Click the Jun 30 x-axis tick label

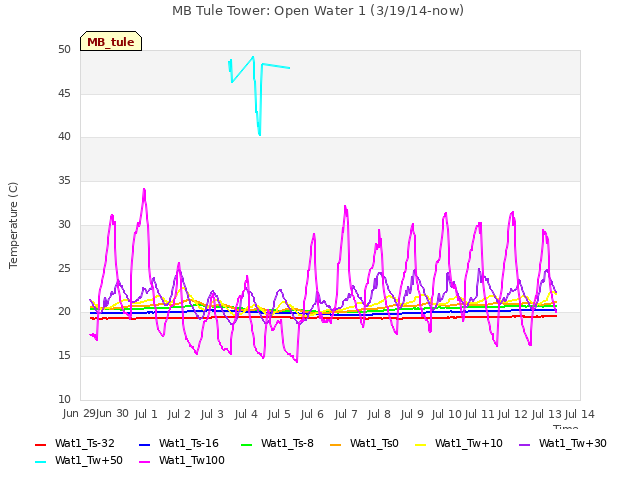pos(112,413)
